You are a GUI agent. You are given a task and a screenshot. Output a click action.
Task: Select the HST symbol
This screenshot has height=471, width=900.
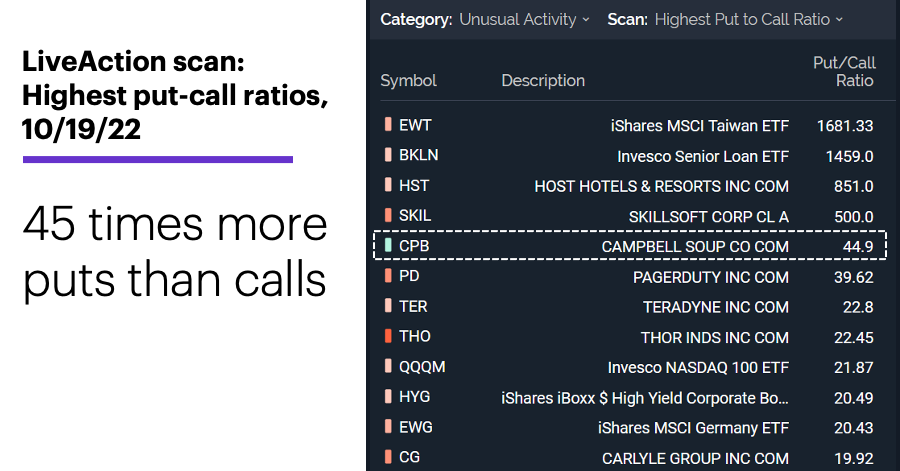(414, 185)
